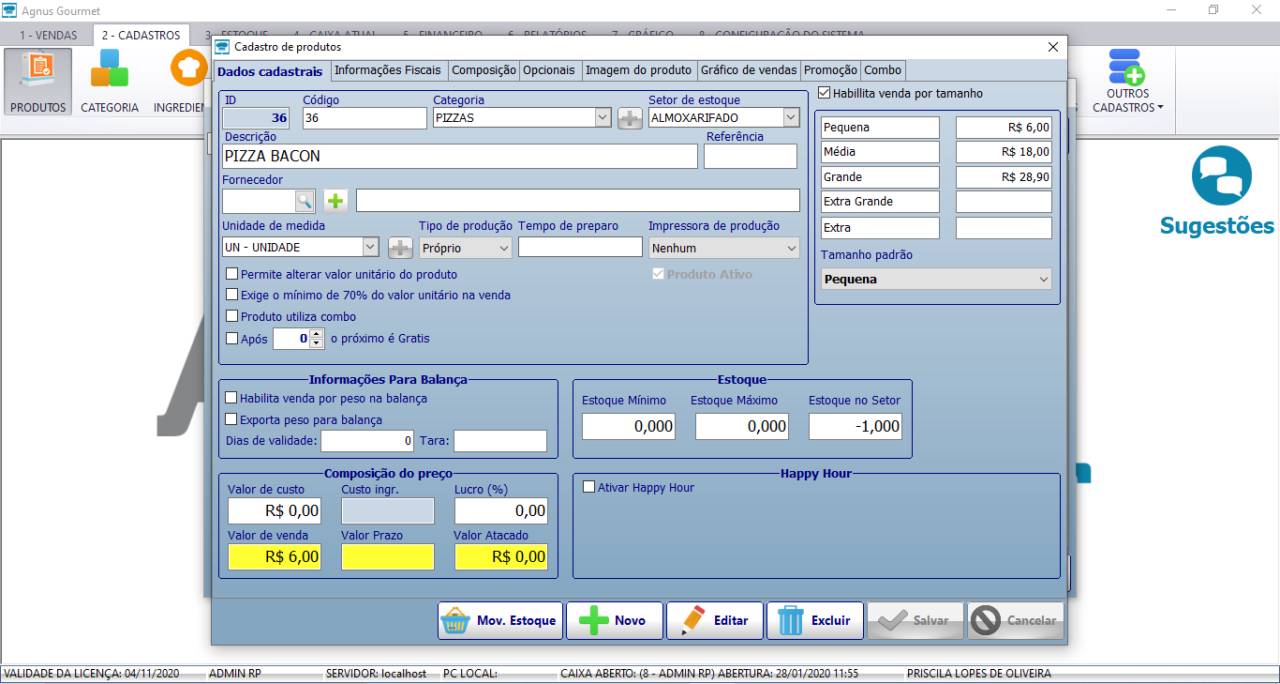Click the Sugestões chat bubble icon
Viewport: 1280px width, 684px height.
point(1221,177)
